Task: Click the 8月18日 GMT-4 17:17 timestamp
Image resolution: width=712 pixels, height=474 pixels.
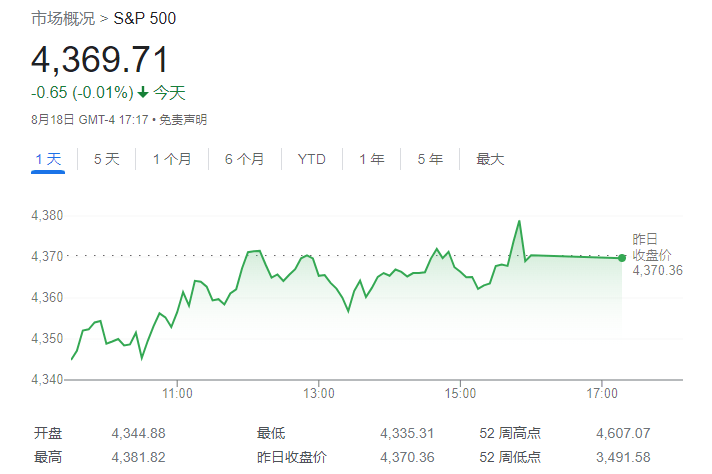Action: 90,120
